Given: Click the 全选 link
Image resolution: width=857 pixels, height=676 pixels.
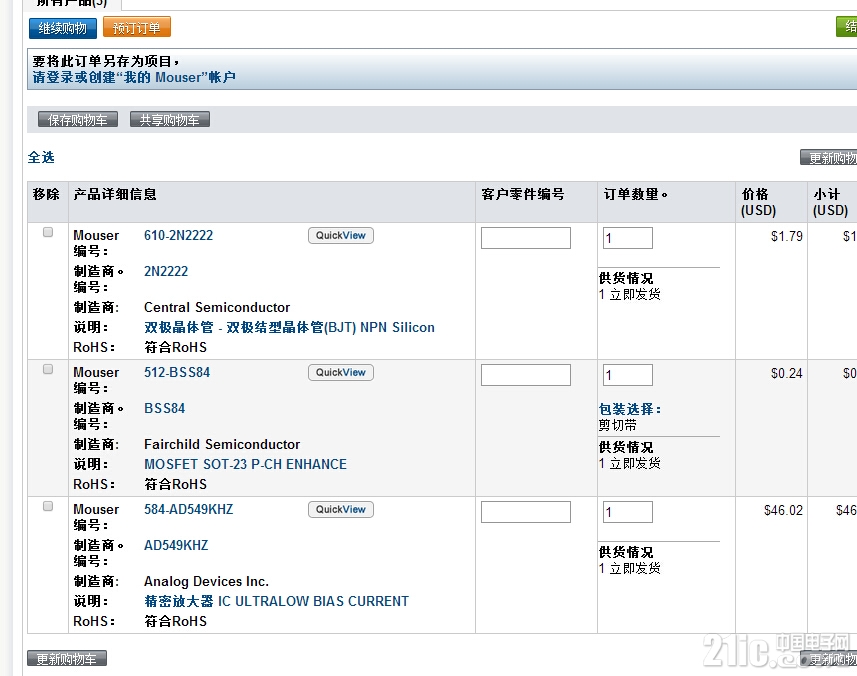Looking at the screenshot, I should [x=41, y=157].
